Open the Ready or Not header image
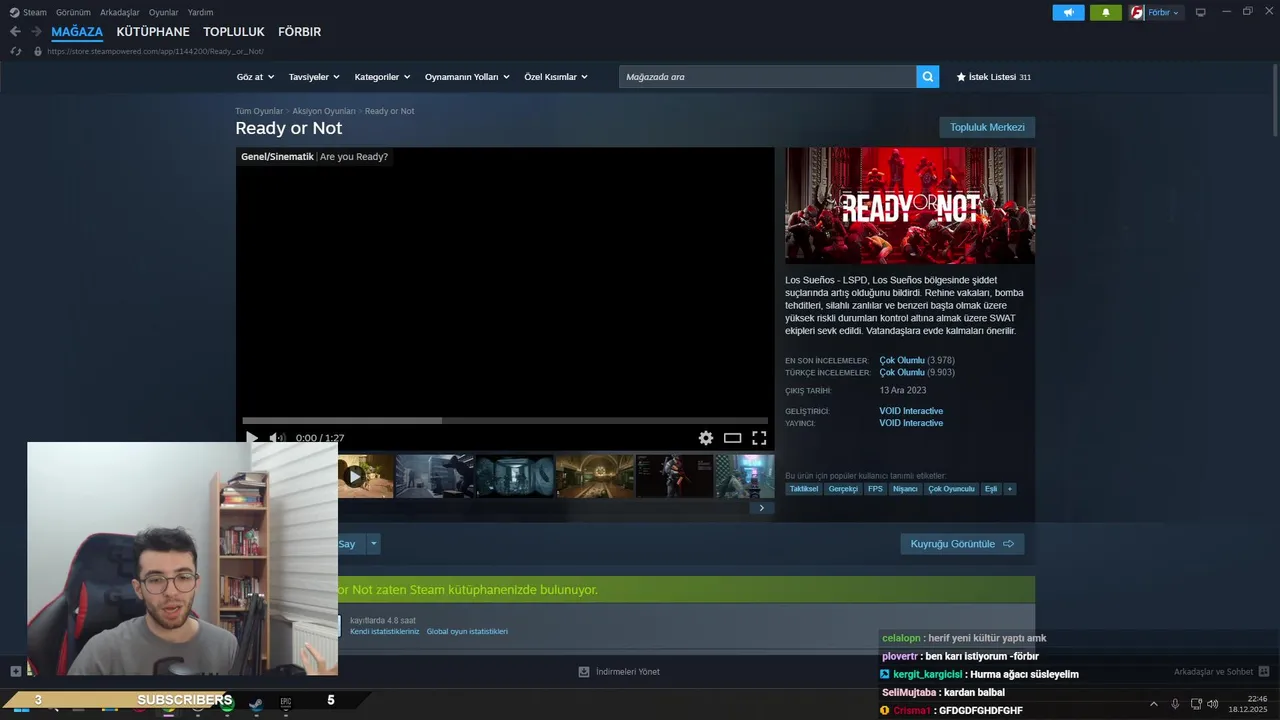Screen dimensions: 1280x720 (x=910, y=206)
